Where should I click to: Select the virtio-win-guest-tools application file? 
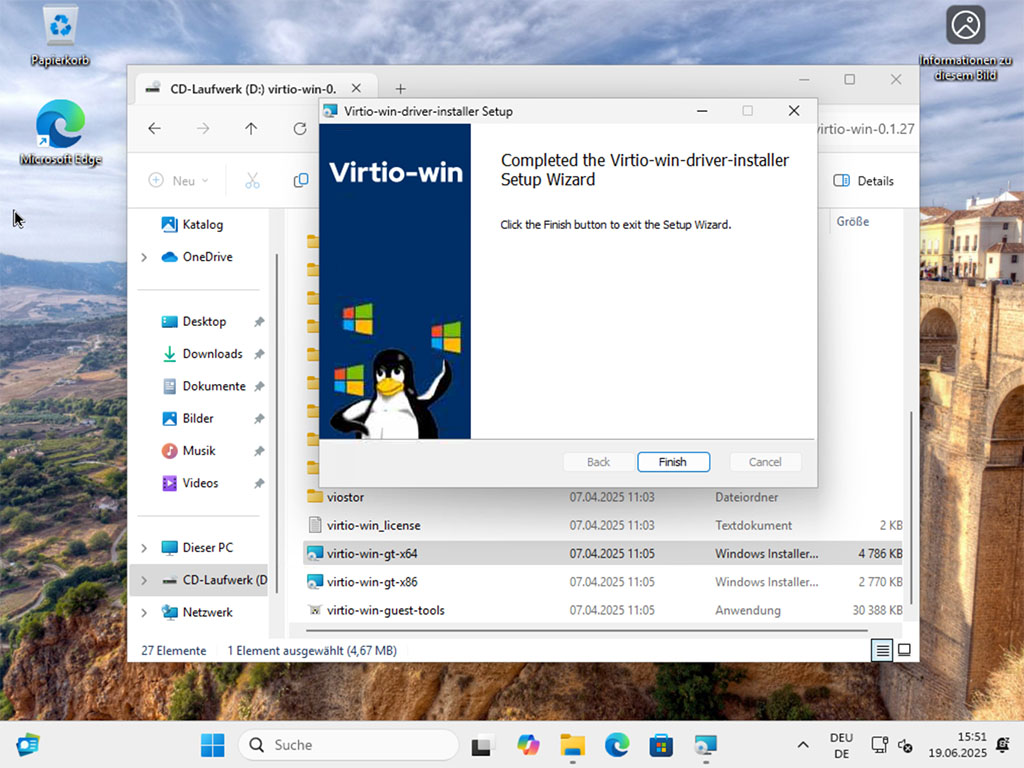point(603,610)
